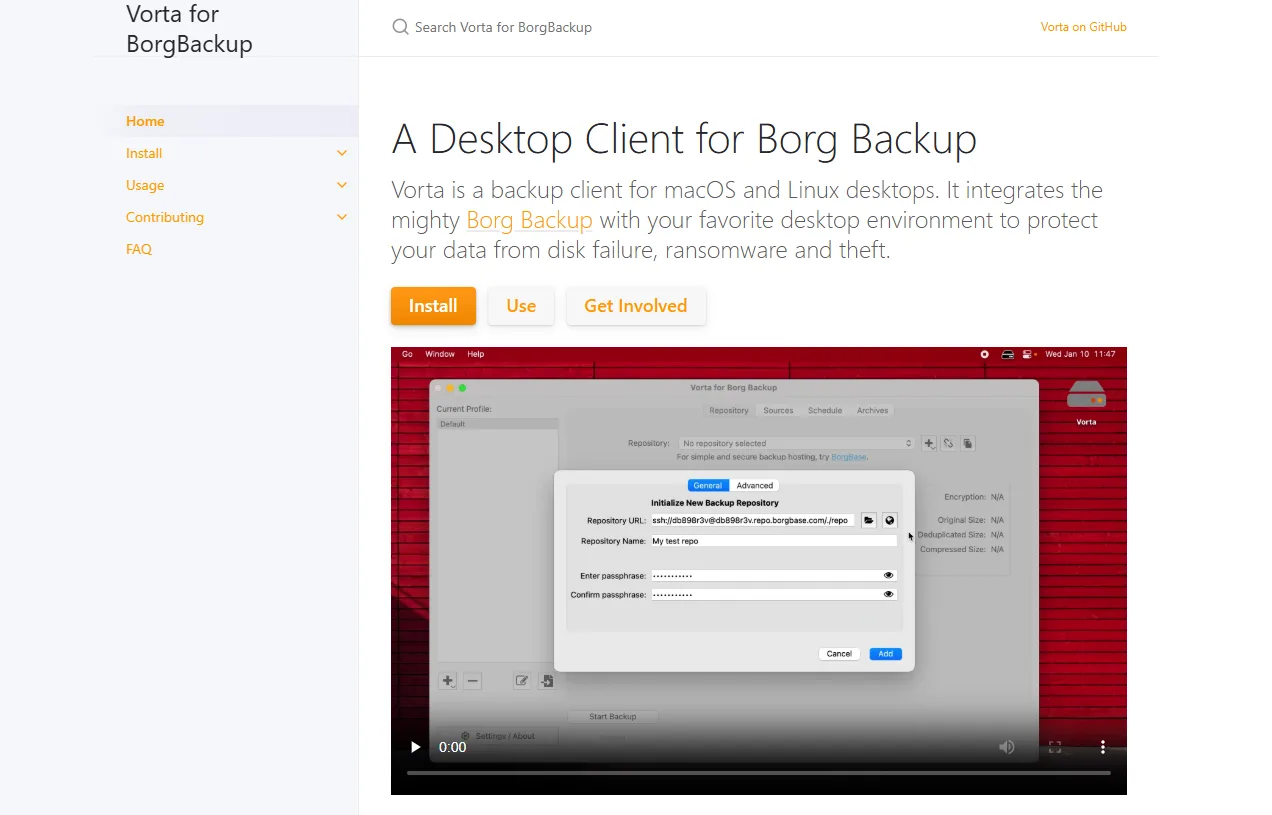Click the Use button

[x=521, y=306]
